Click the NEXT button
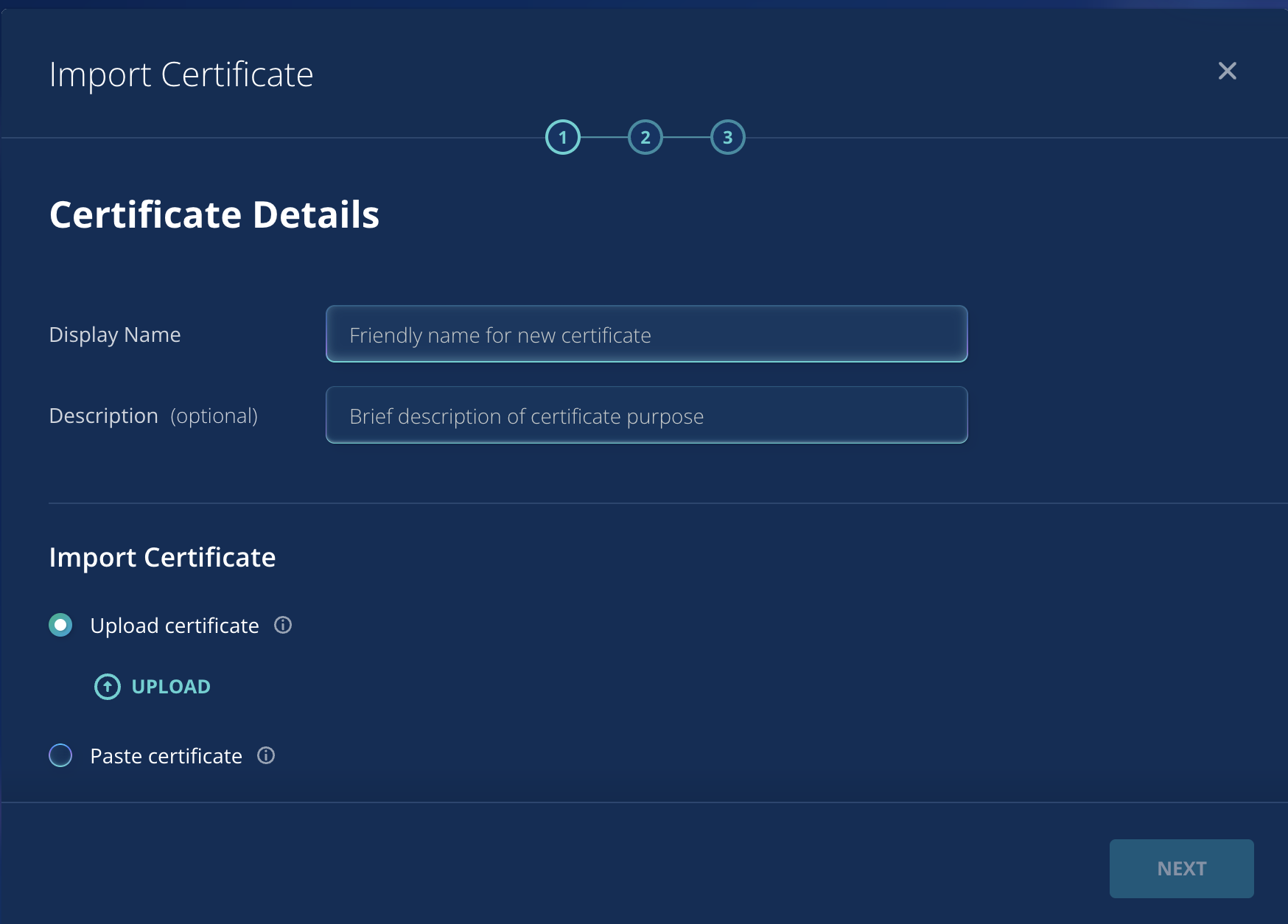This screenshot has width=1288, height=924. pyautogui.click(x=1181, y=868)
